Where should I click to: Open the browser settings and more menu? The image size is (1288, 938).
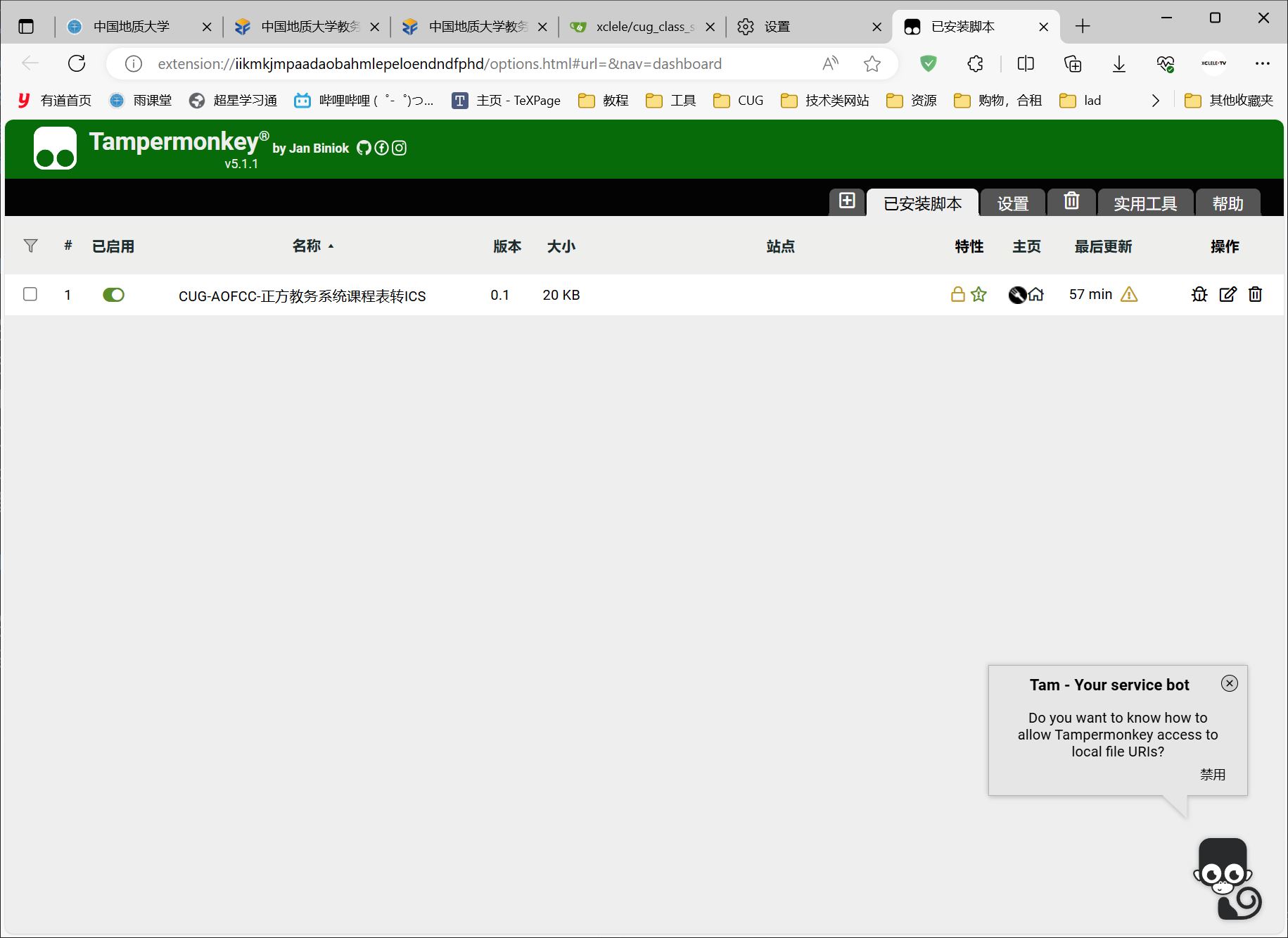1263,63
